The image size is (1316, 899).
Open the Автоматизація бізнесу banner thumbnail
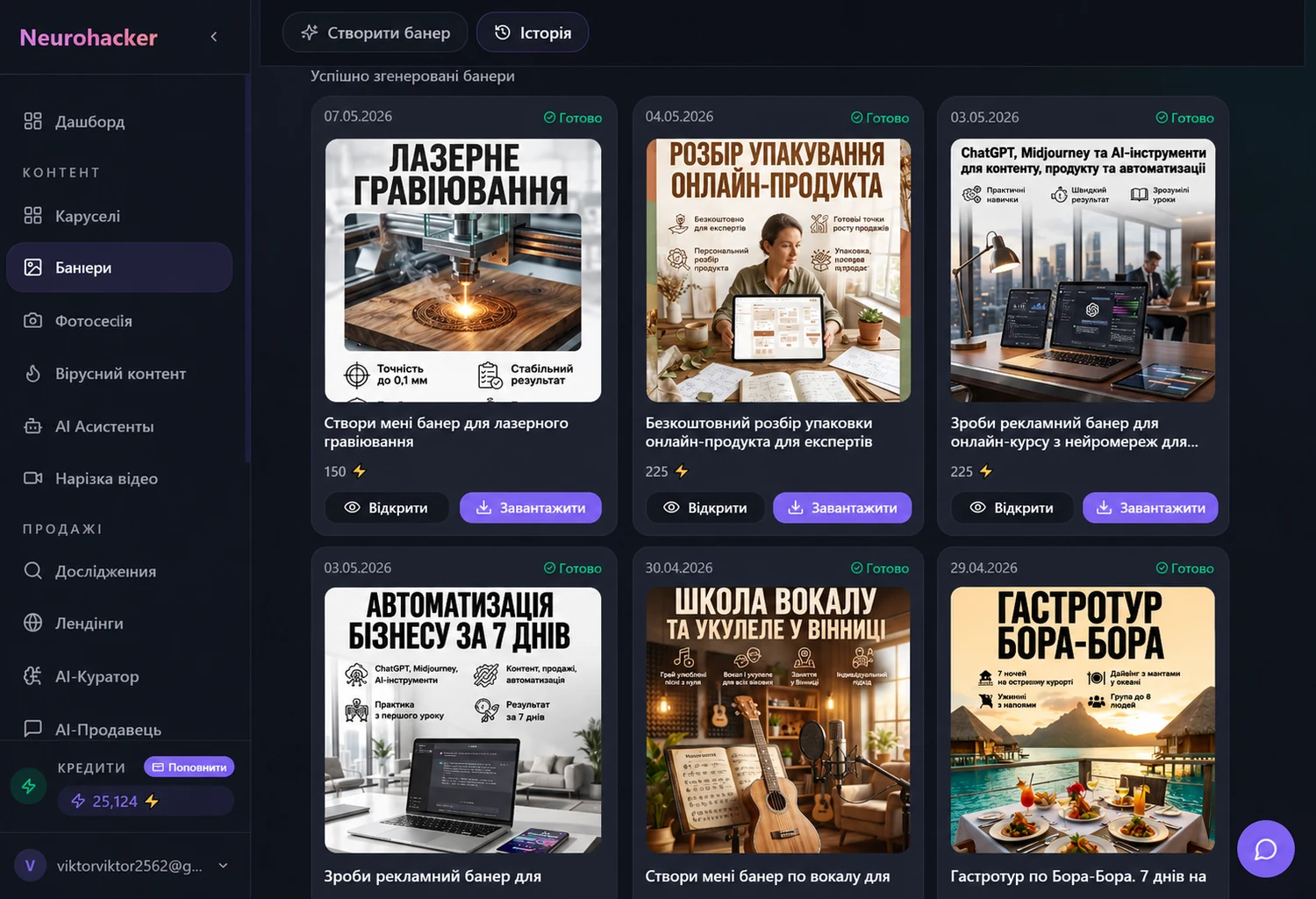(463, 720)
